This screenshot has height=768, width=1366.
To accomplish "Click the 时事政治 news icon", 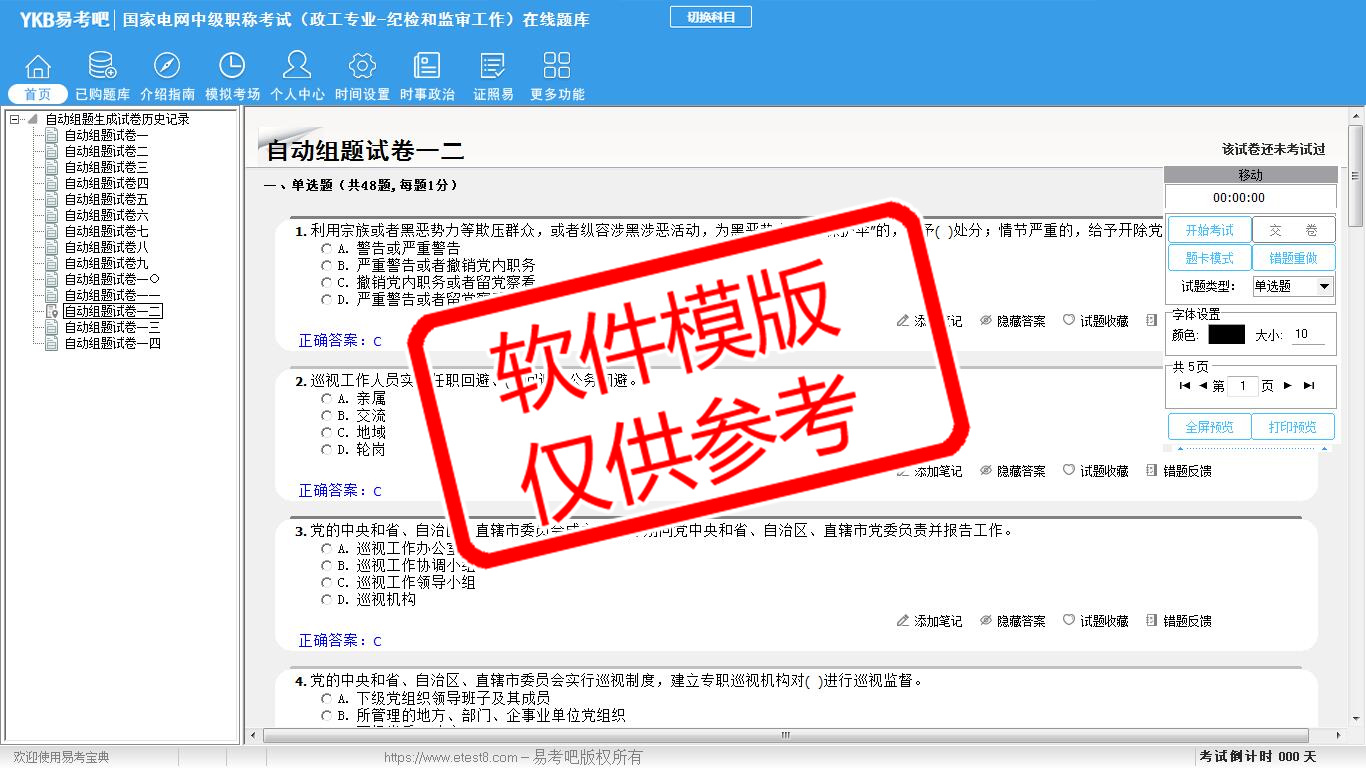I will pyautogui.click(x=427, y=67).
